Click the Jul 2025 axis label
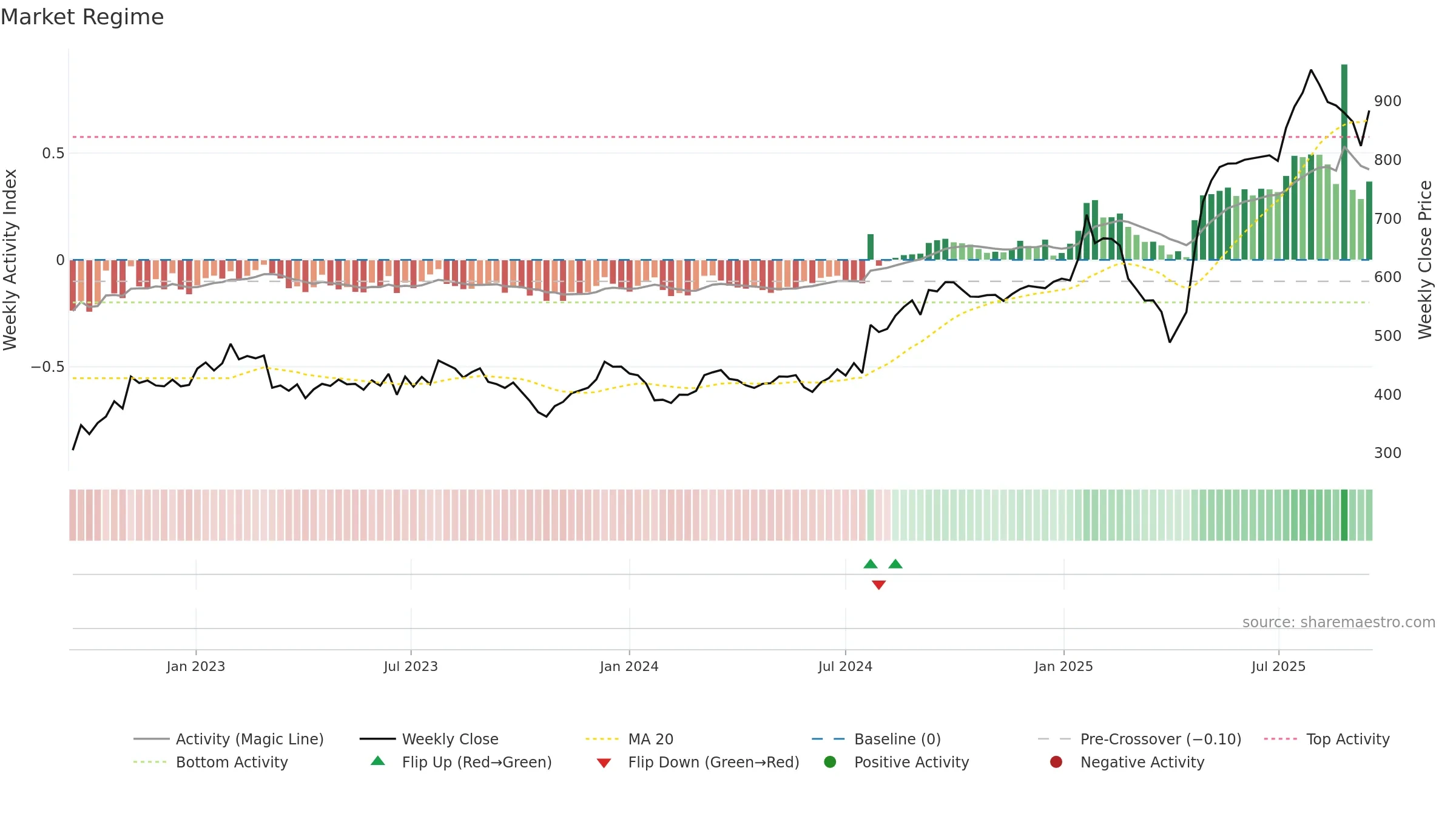Image resolution: width=1456 pixels, height=819 pixels. [x=1278, y=667]
